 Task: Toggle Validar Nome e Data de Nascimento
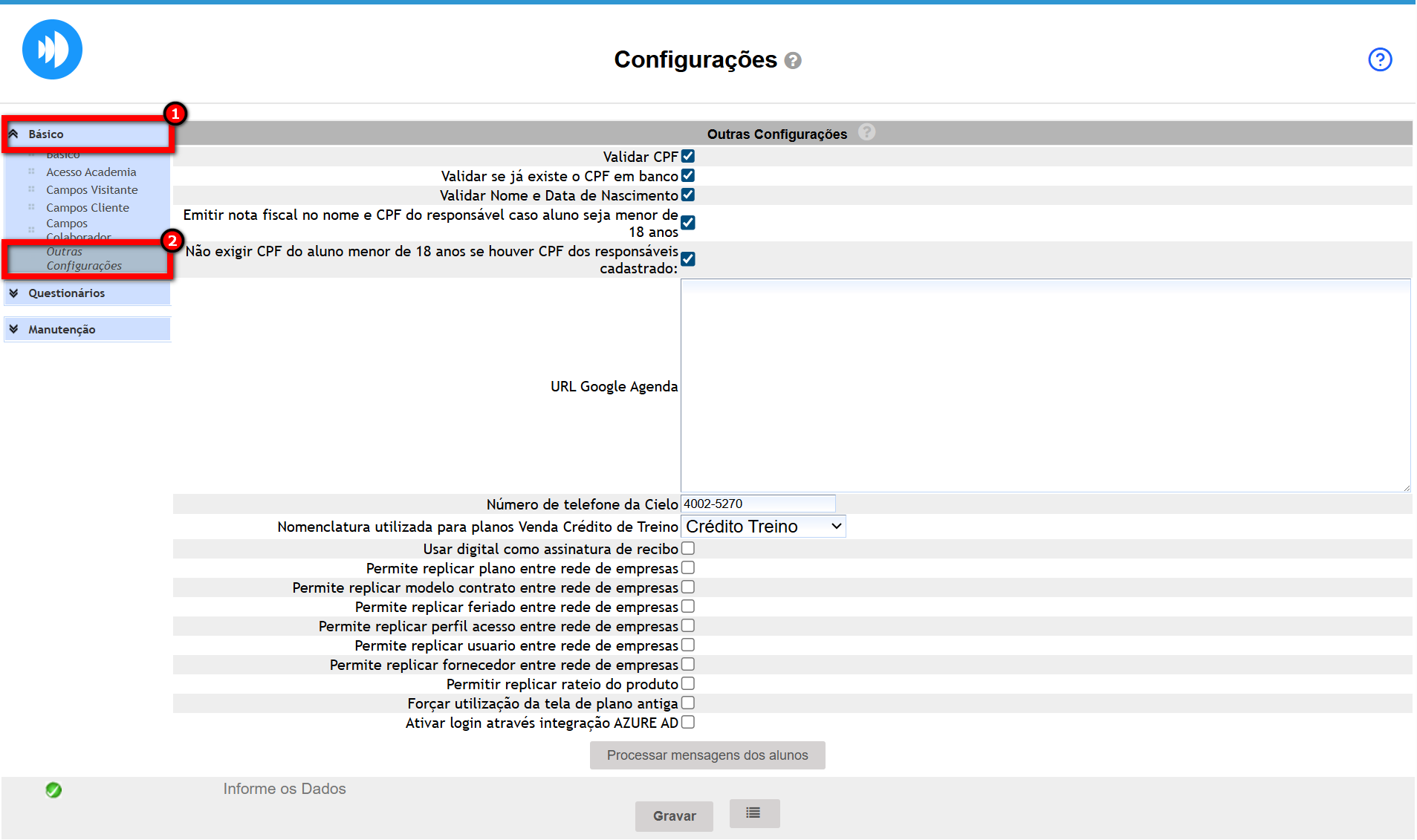(688, 195)
